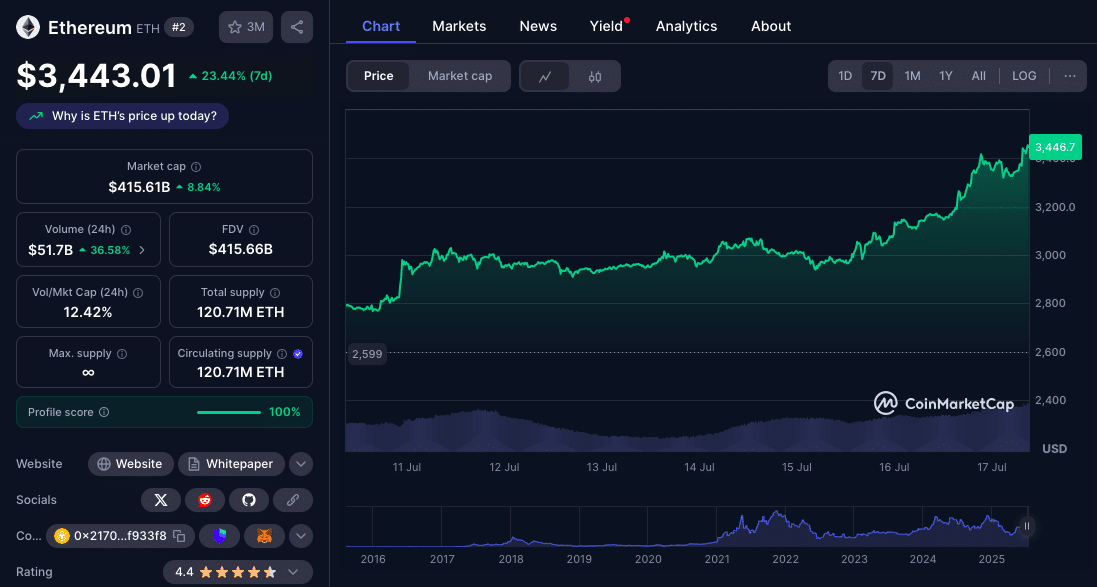Click the 2021 label in range navigator
The height and width of the screenshot is (587, 1097).
click(x=717, y=559)
